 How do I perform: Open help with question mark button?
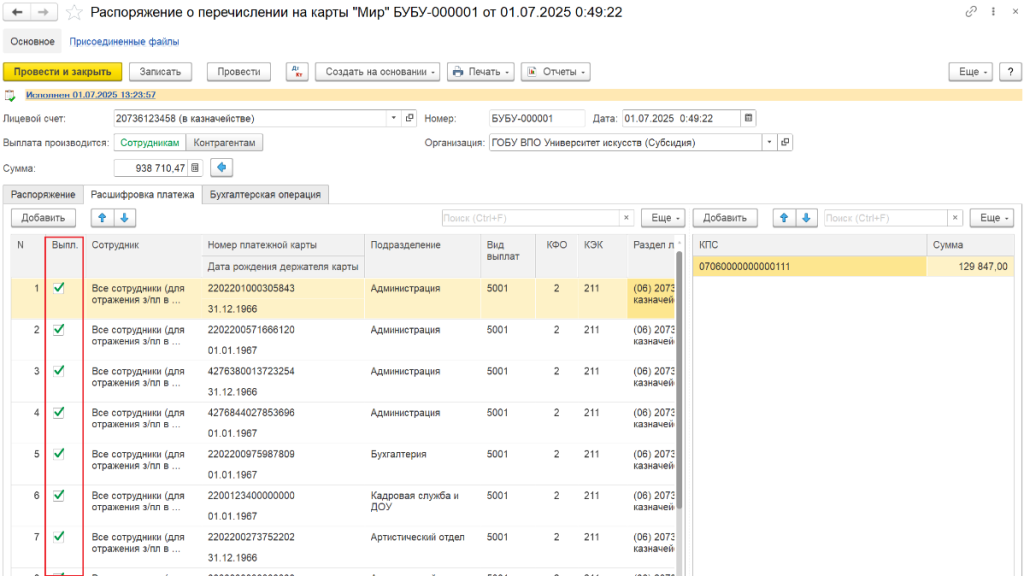1010,72
